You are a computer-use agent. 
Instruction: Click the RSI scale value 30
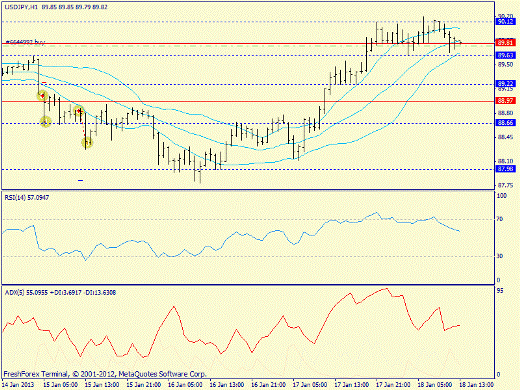(x=500, y=256)
